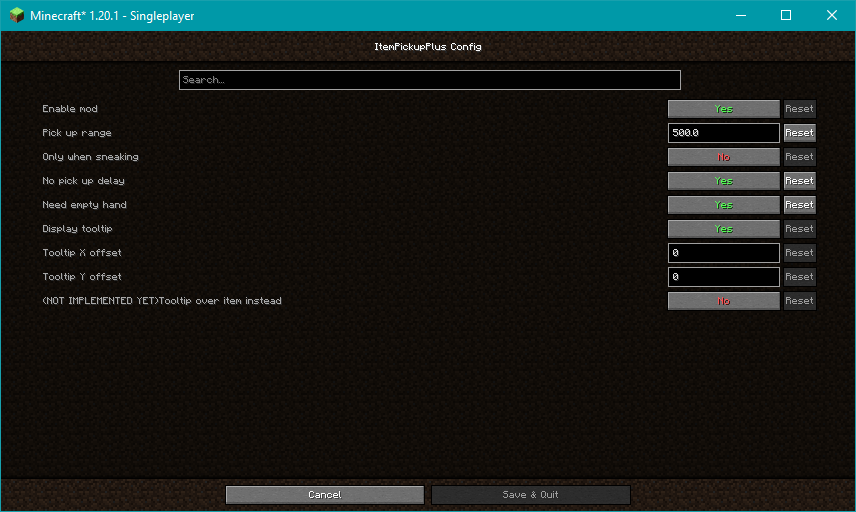The width and height of the screenshot is (856, 512).
Task: Click the No pick up delay label
Action: coord(84,181)
